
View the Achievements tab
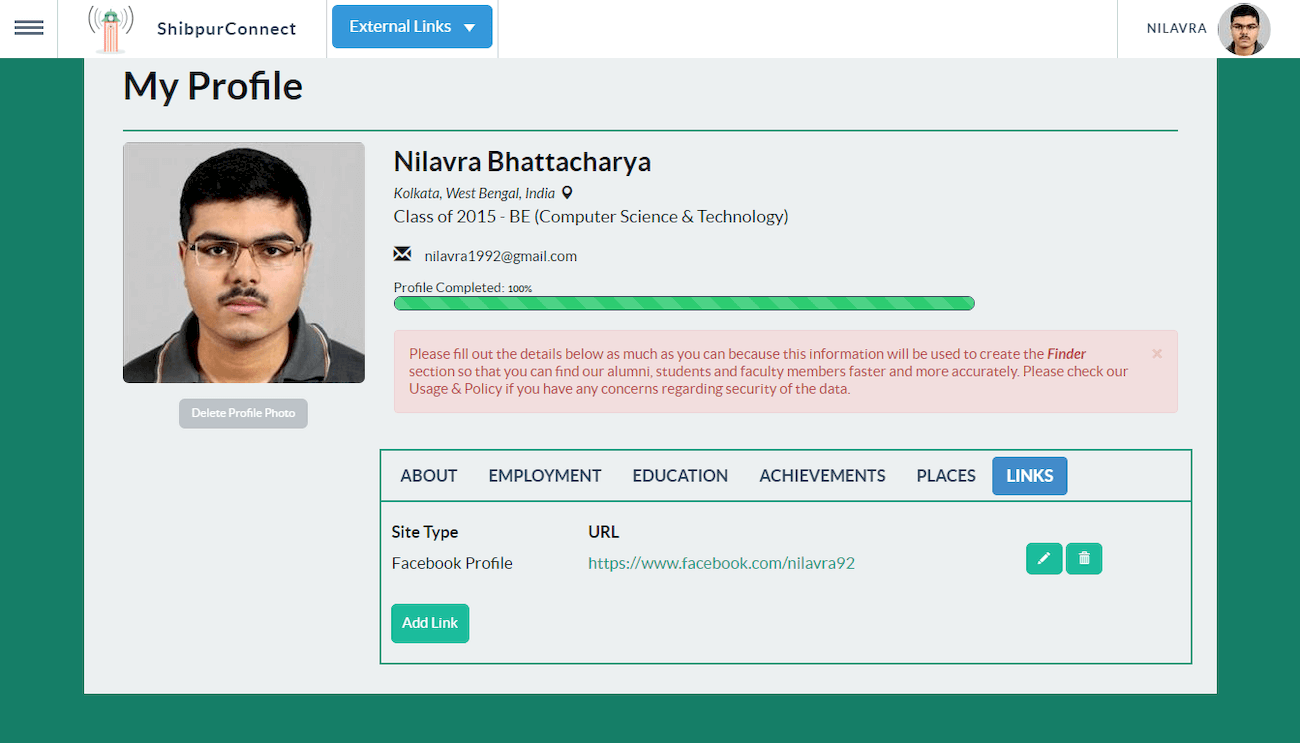point(822,476)
